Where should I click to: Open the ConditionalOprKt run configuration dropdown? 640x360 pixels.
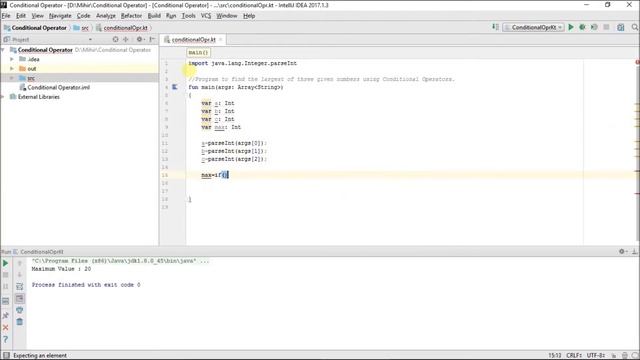coord(533,27)
